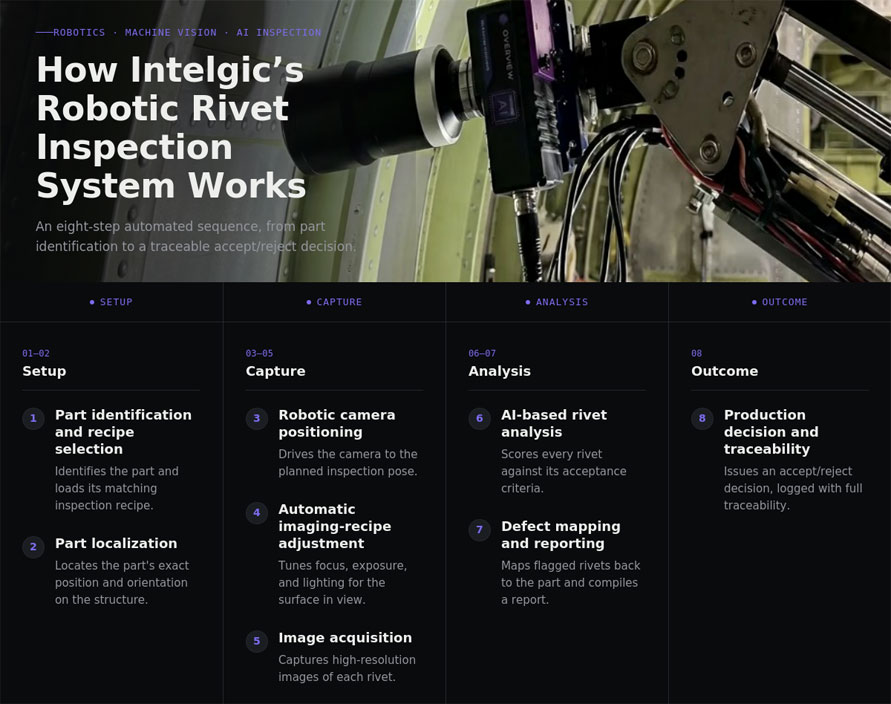Click the step 2 number badge
This screenshot has height=704, width=891.
tap(34, 547)
